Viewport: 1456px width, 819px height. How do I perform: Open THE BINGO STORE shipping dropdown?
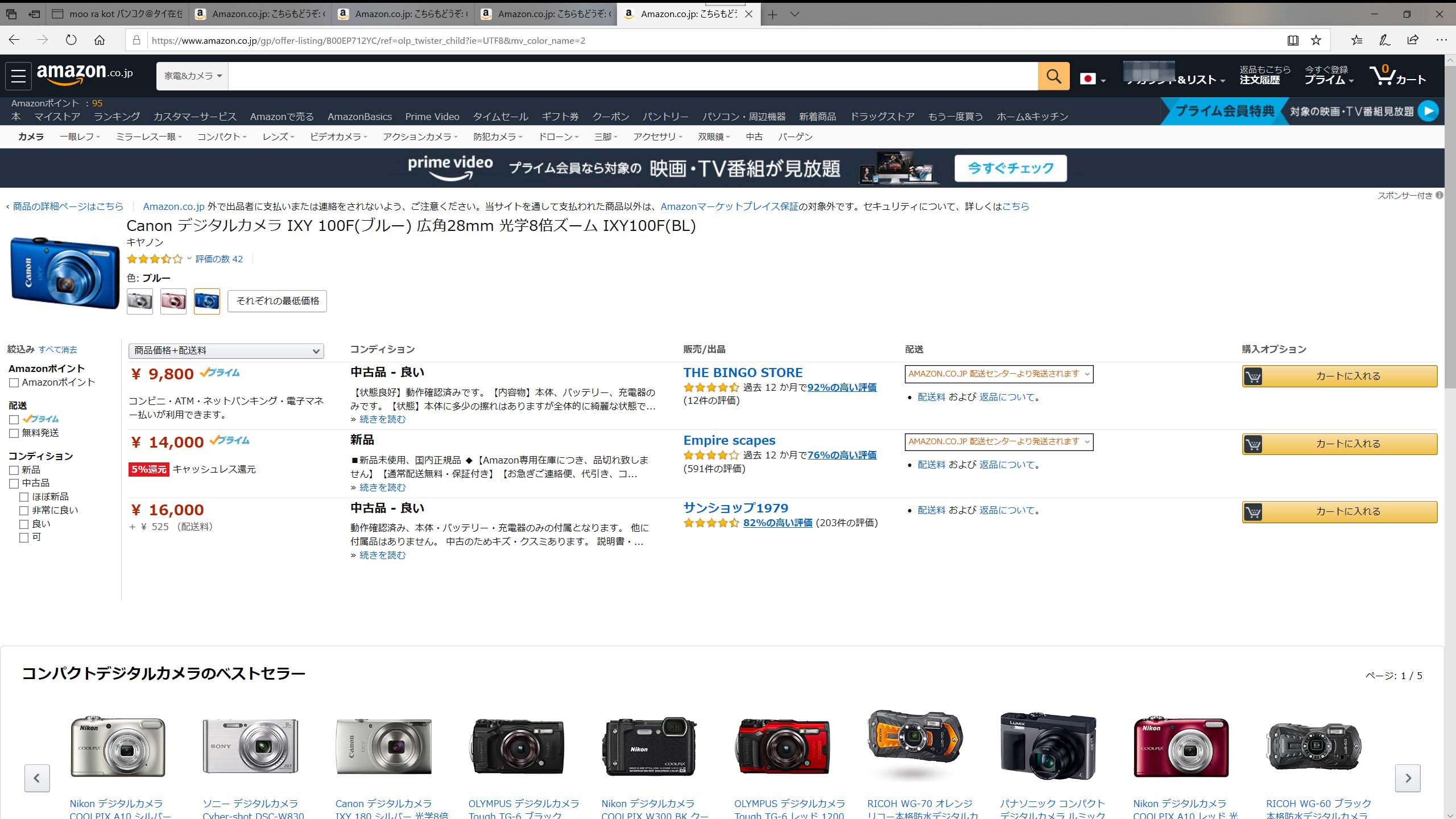tap(999, 374)
